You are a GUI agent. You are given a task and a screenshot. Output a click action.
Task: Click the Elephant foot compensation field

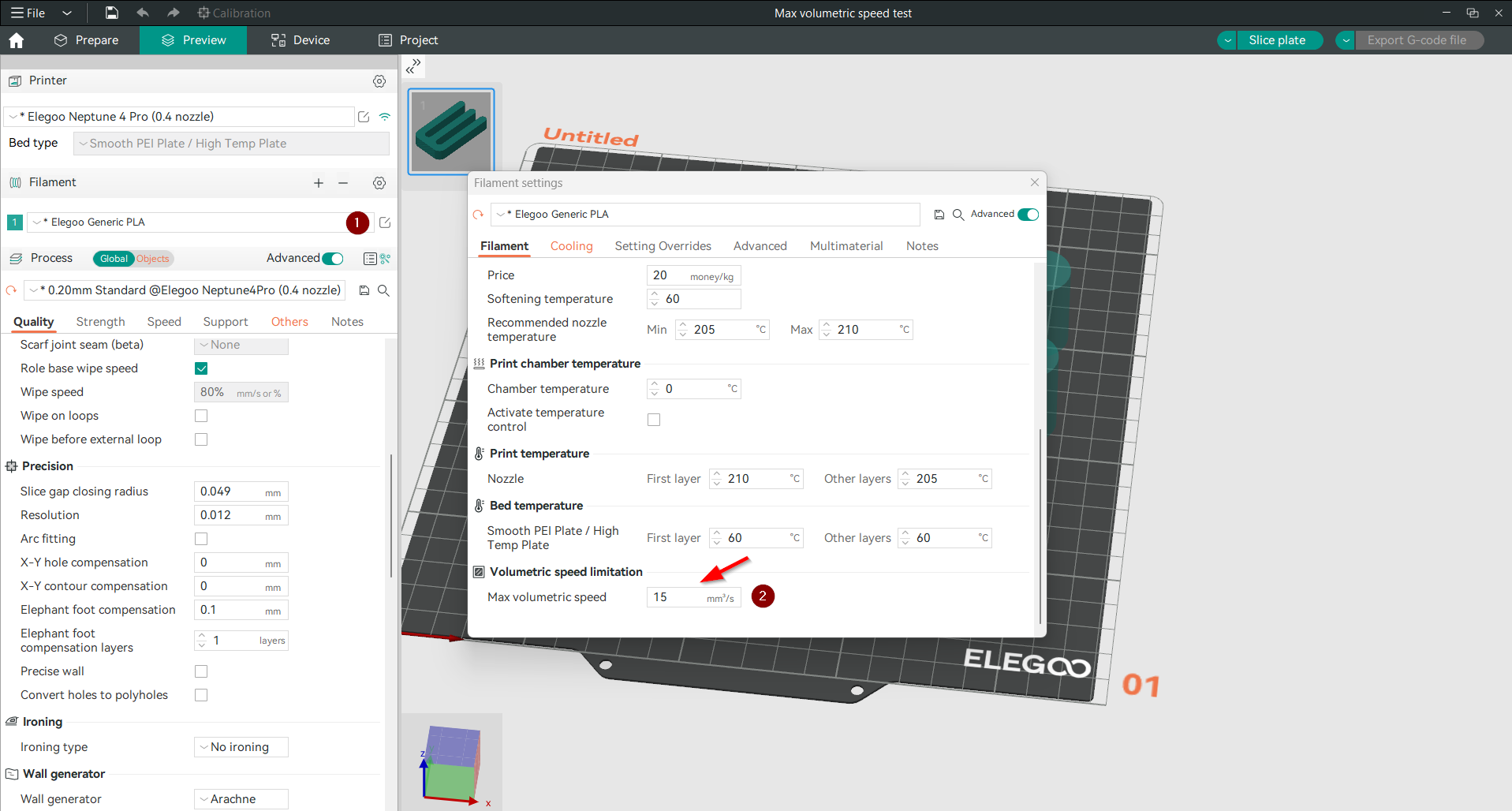pyautogui.click(x=241, y=610)
